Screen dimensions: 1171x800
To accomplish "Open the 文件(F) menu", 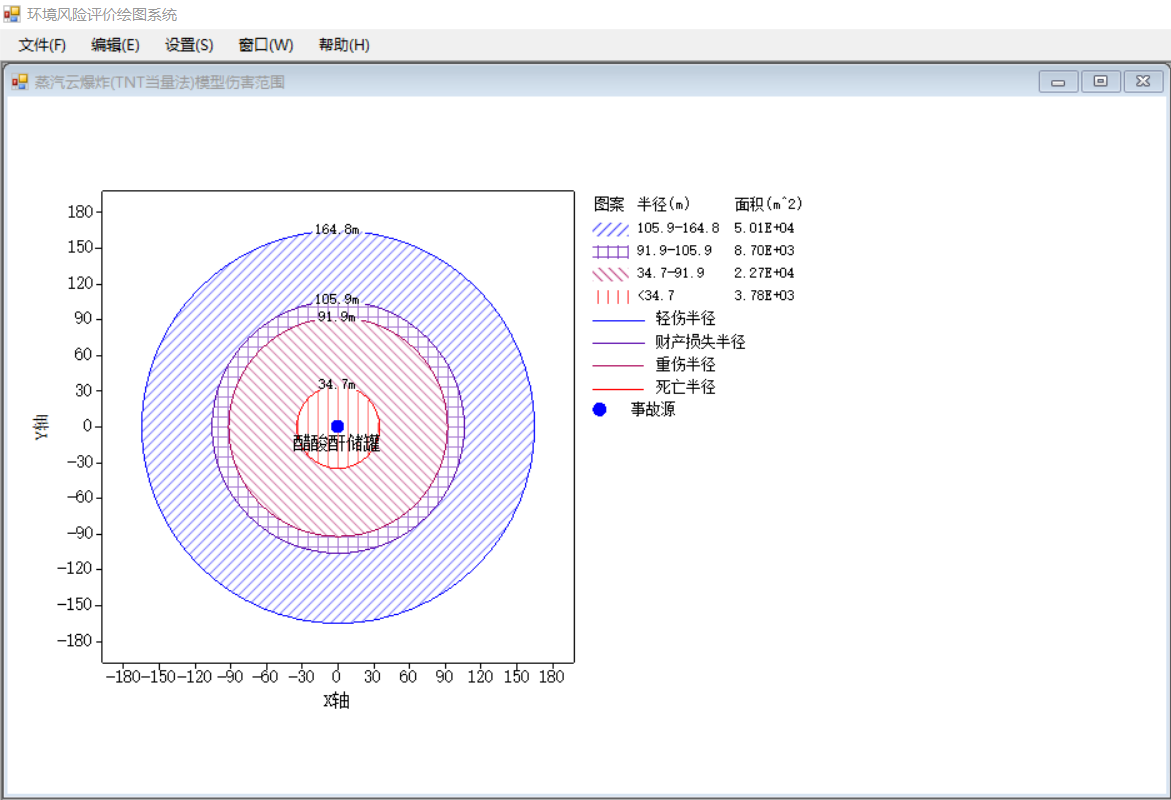I will pyautogui.click(x=43, y=45).
